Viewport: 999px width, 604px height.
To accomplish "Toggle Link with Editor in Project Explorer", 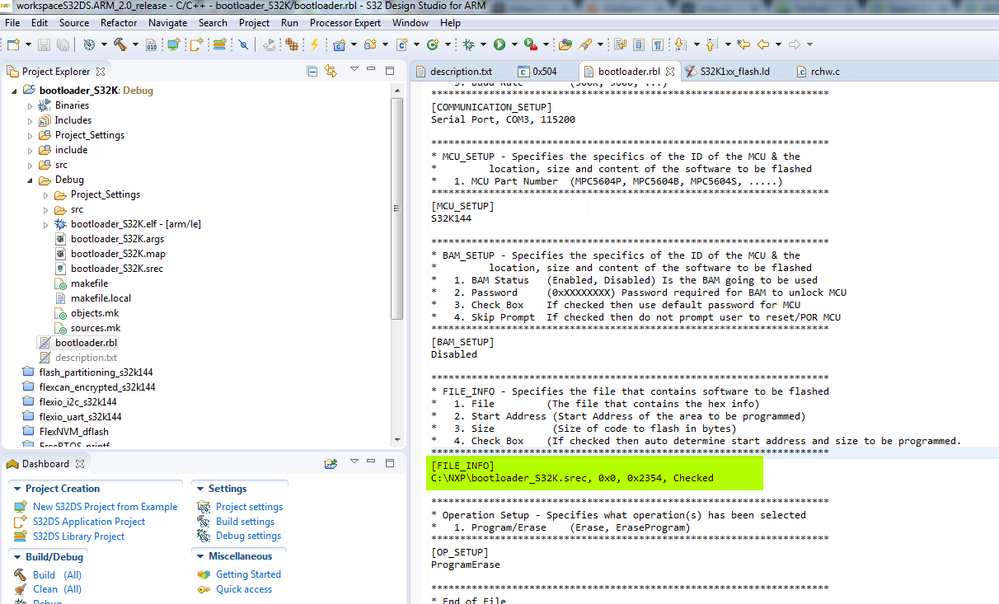I will click(331, 71).
